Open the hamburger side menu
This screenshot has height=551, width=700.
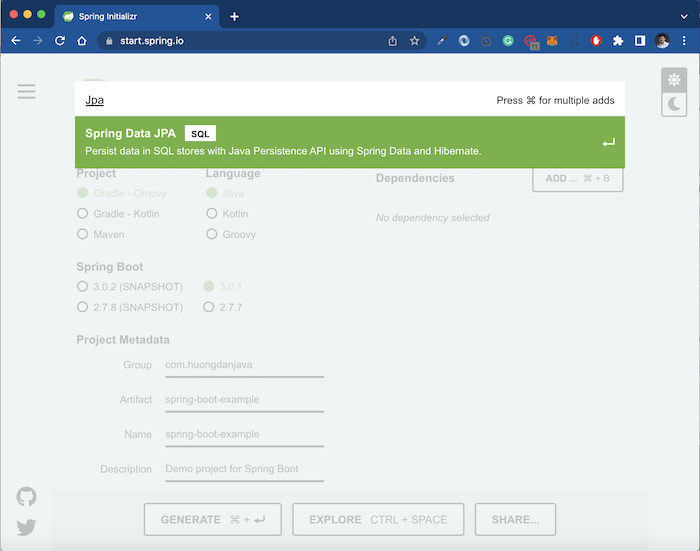[x=26, y=92]
